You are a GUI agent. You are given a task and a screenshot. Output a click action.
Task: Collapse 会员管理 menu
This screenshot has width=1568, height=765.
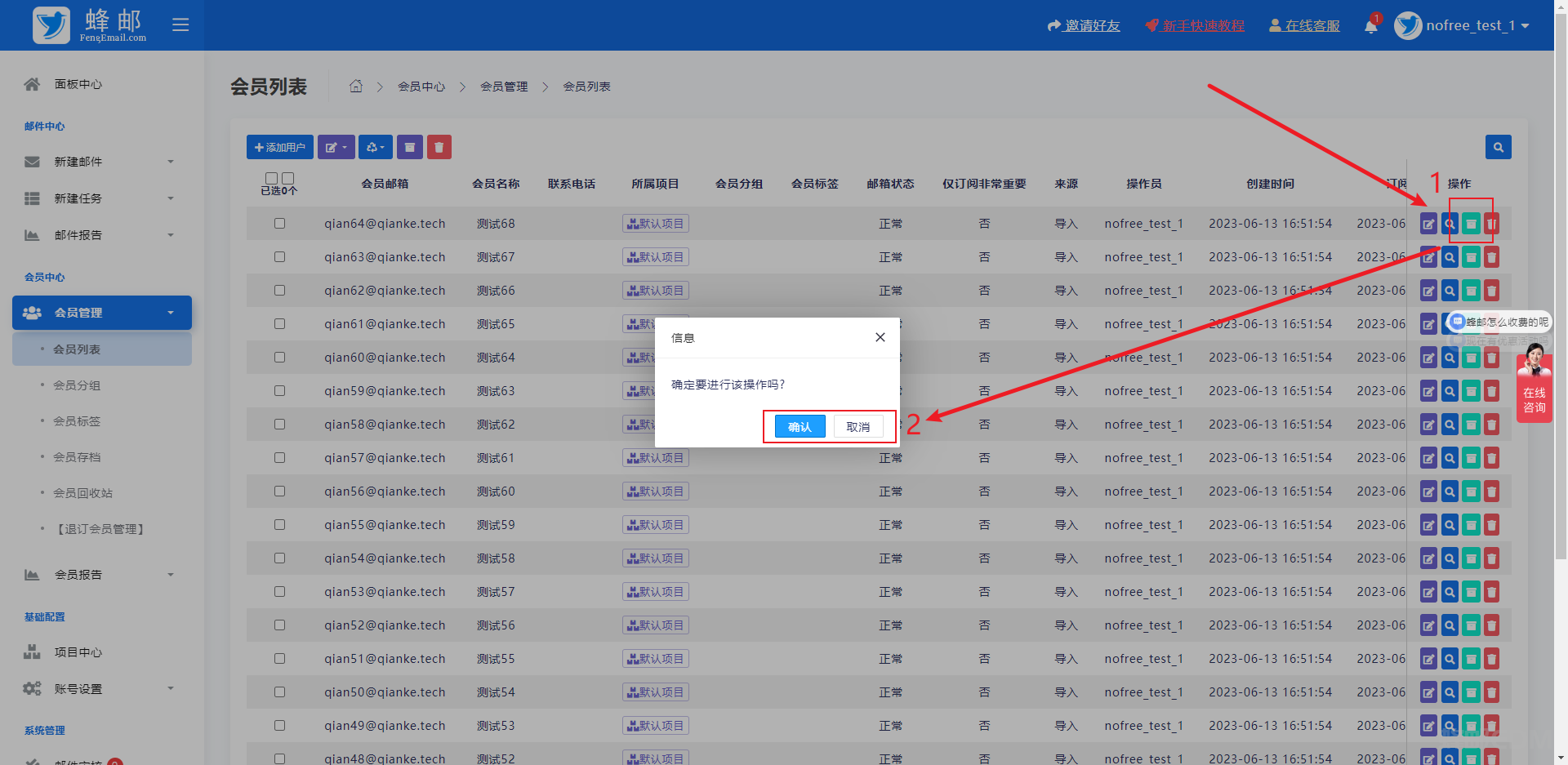(102, 313)
